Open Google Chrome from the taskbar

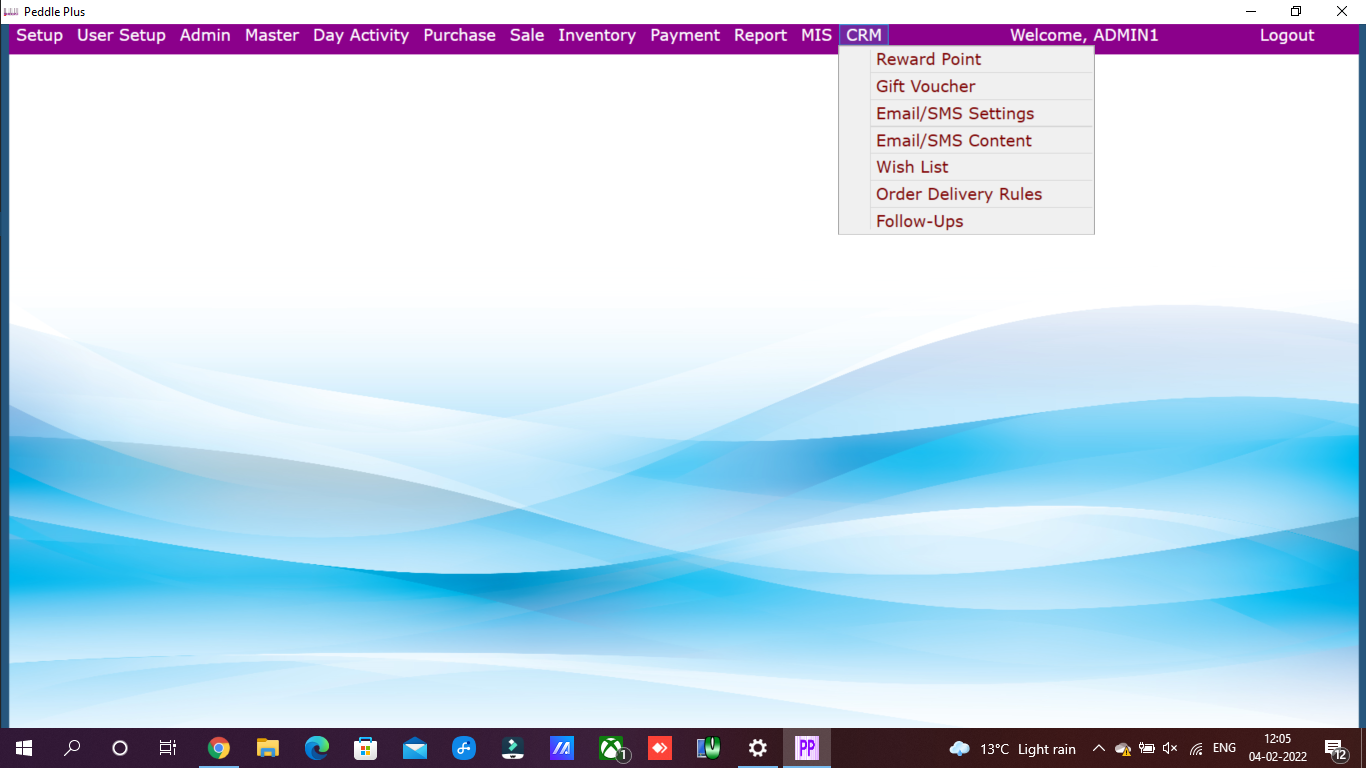coord(218,748)
